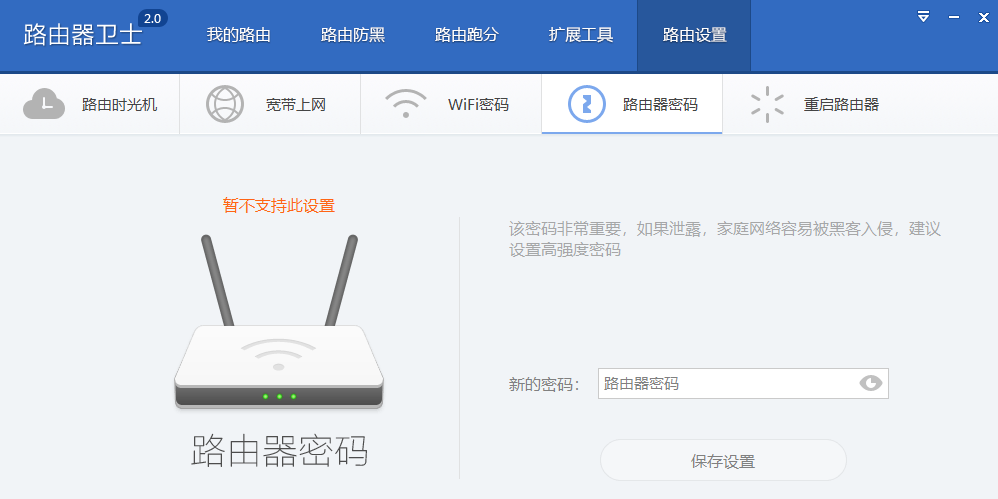998x499 pixels.
Task: Click the WiFi signal icon
Action: coord(405,104)
